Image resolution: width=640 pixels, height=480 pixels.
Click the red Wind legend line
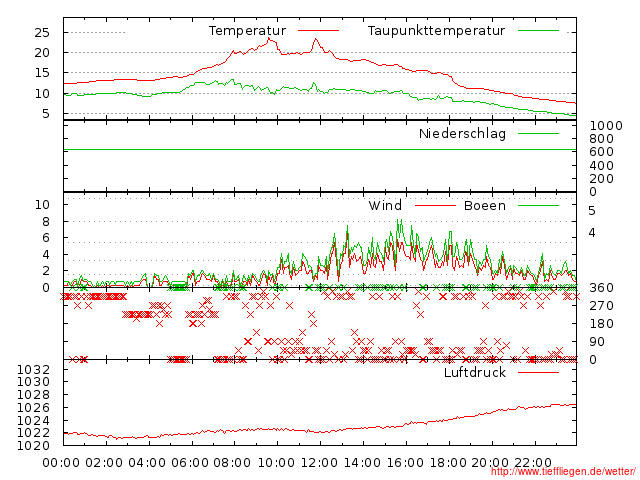435,205
